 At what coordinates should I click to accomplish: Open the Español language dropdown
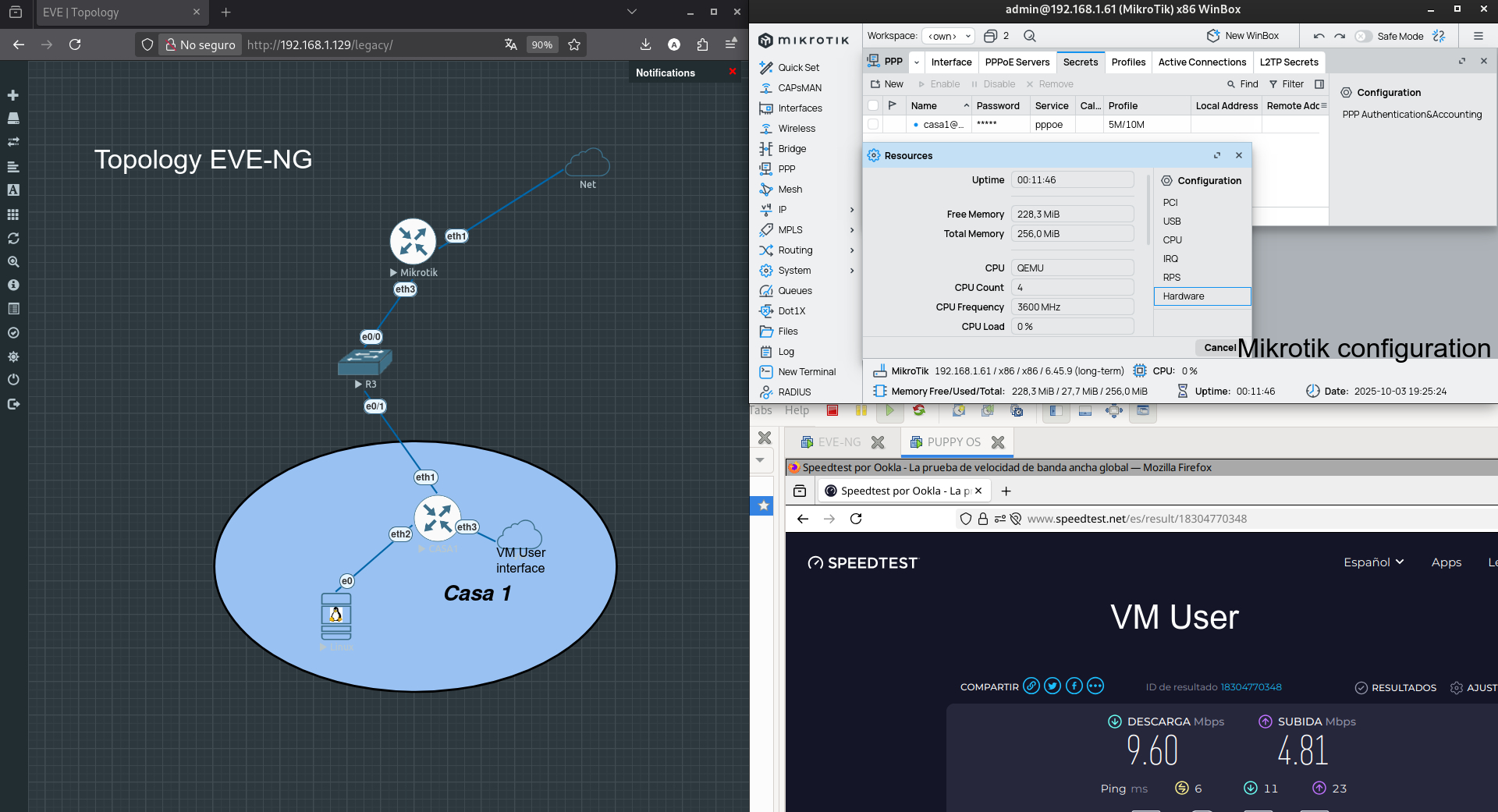(1373, 562)
